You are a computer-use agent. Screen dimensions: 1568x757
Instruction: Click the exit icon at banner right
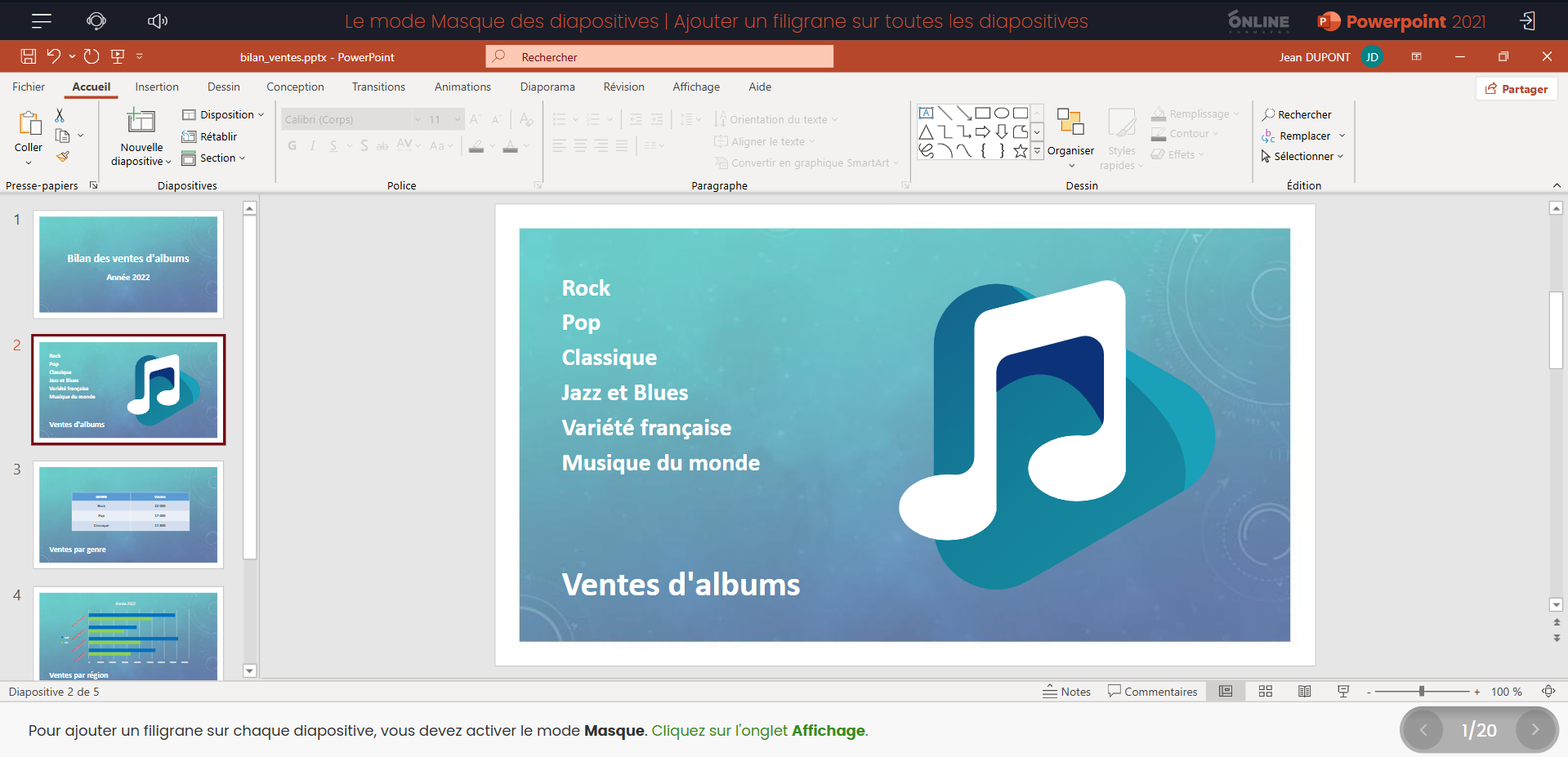(x=1528, y=20)
